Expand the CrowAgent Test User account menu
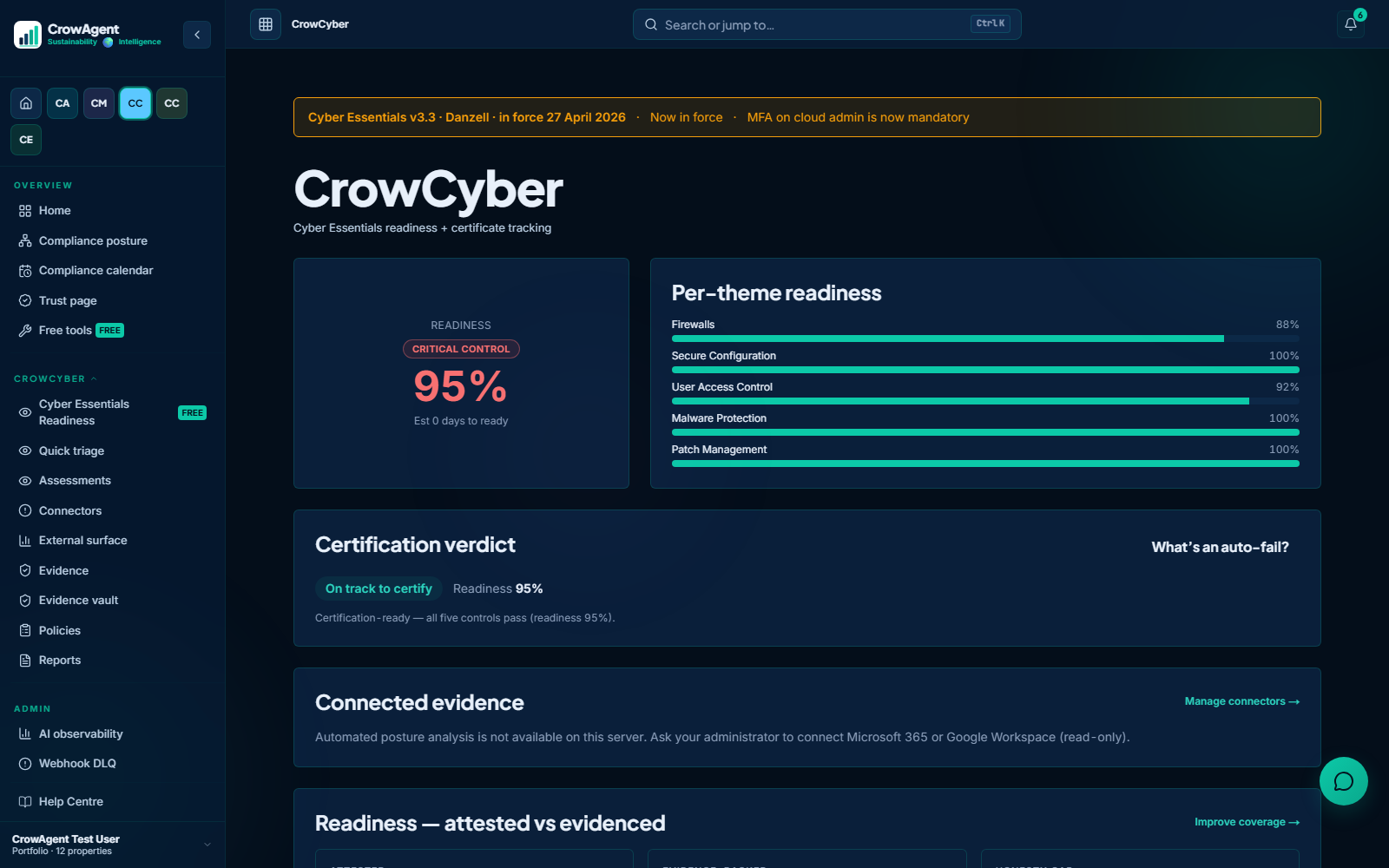This screenshot has width=1389, height=868. (112, 845)
